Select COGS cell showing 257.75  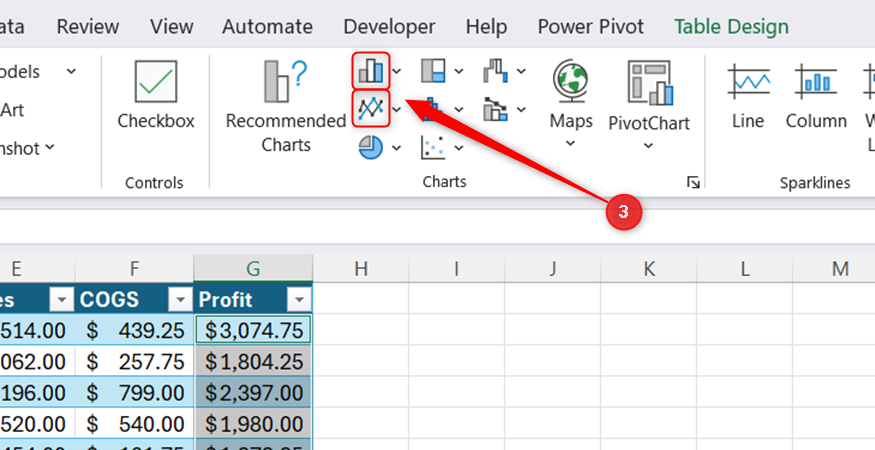point(134,362)
